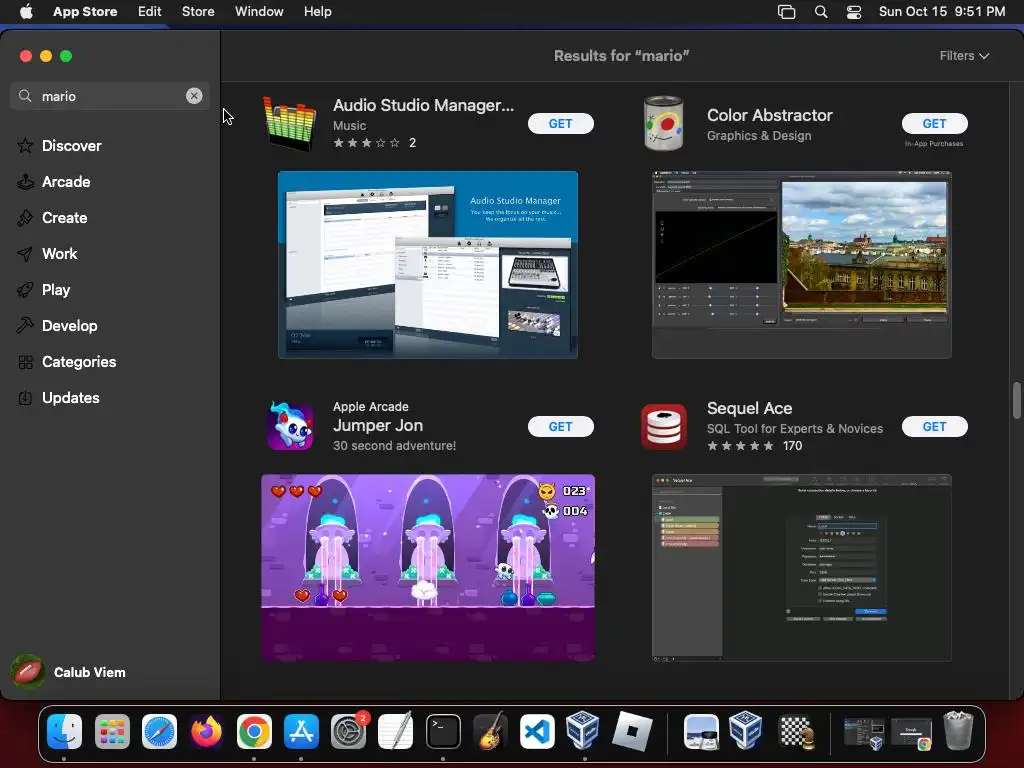Viewport: 1024px width, 768px height.
Task: Open Control Center in the menu bar
Action: click(x=854, y=12)
